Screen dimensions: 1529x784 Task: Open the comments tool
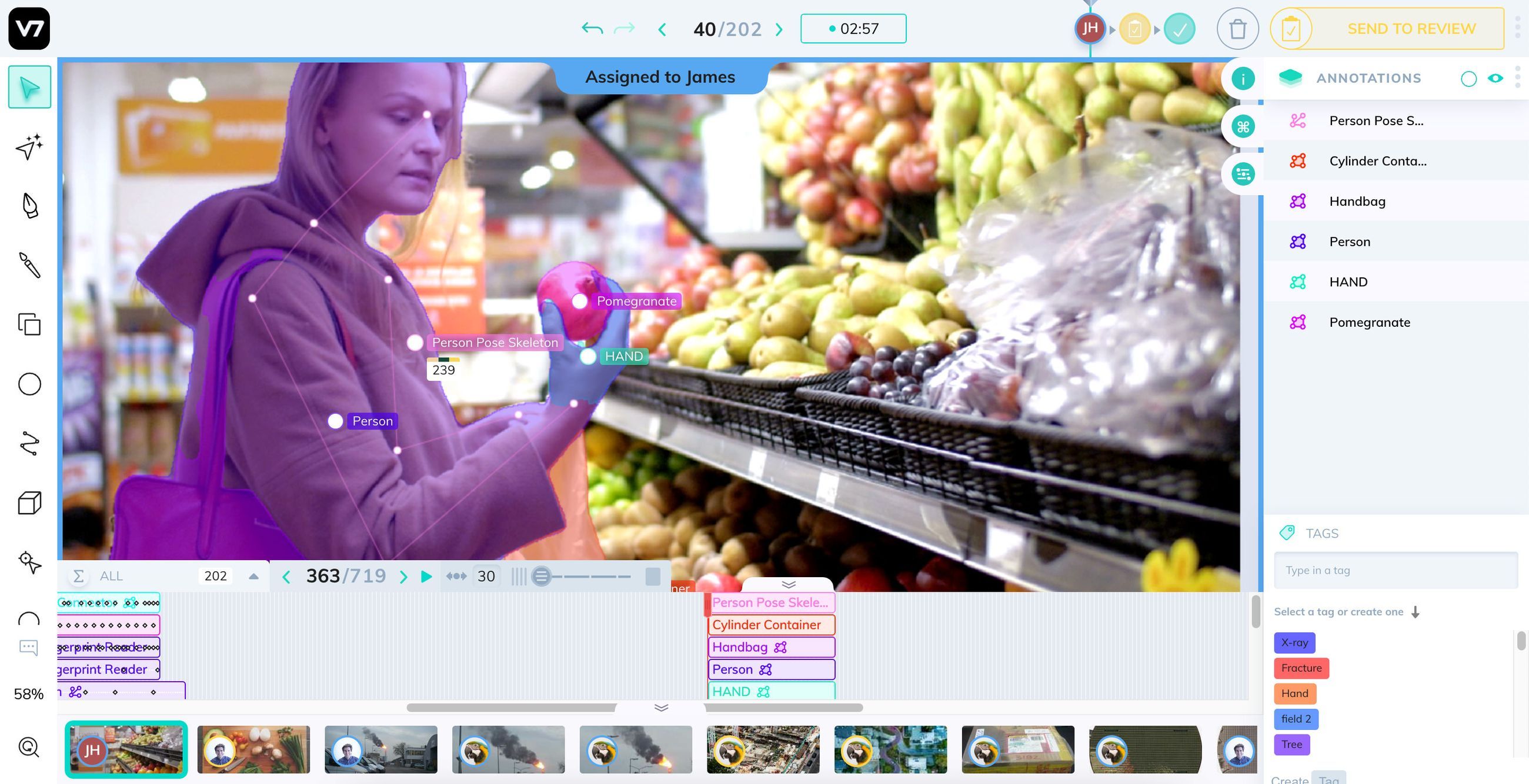click(x=28, y=648)
